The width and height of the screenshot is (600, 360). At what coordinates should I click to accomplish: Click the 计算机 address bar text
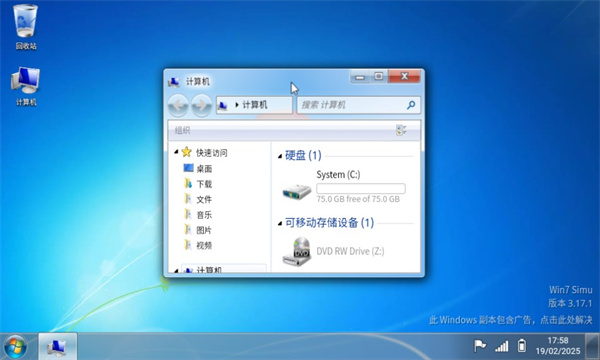pyautogui.click(x=255, y=105)
